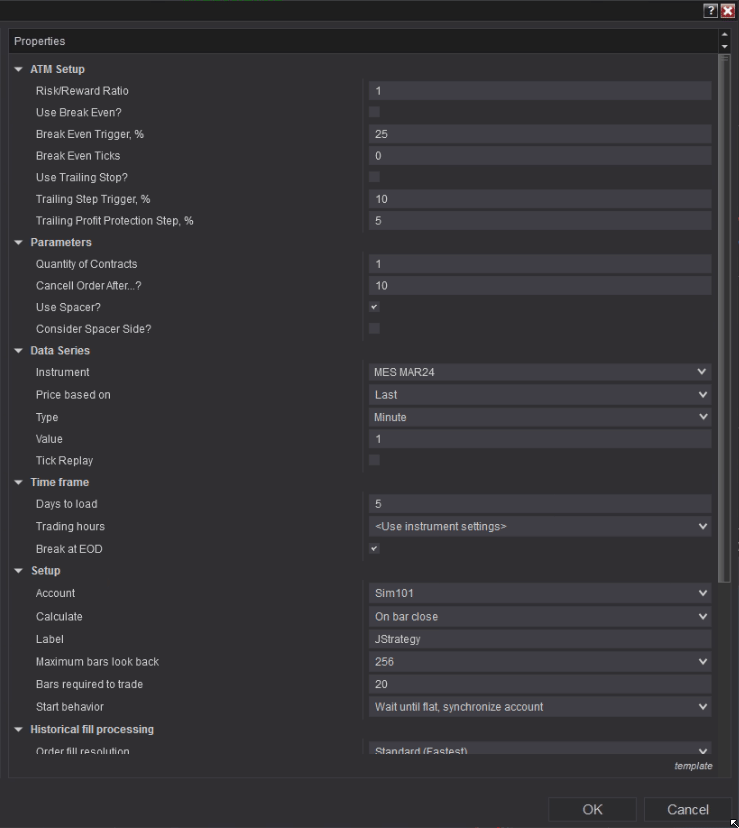Collapse the Parameters section

(x=17, y=241)
